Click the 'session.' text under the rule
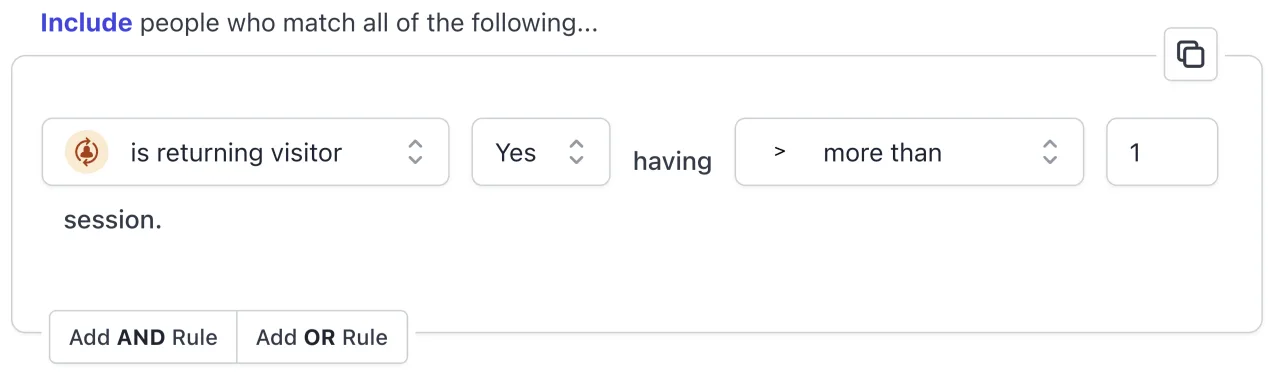The image size is (1281, 391). (113, 220)
